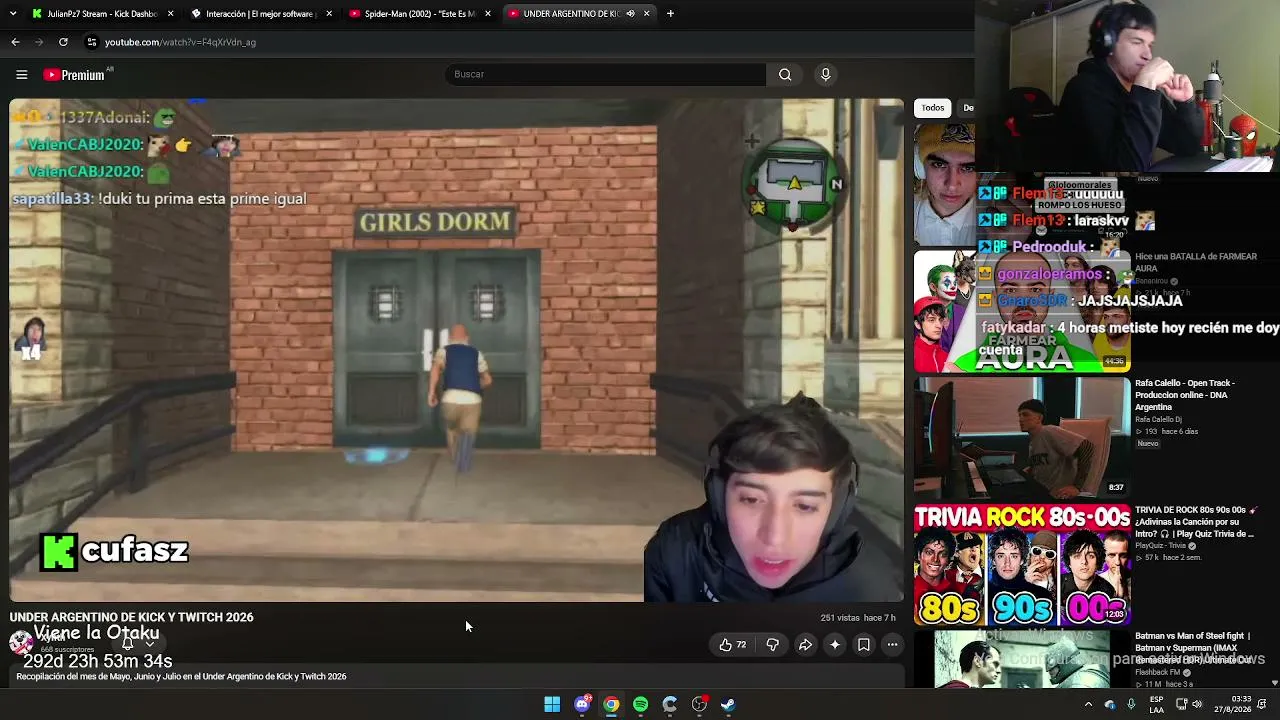Open Discord from the taskbar
This screenshot has height=720, width=1280.
click(582, 704)
